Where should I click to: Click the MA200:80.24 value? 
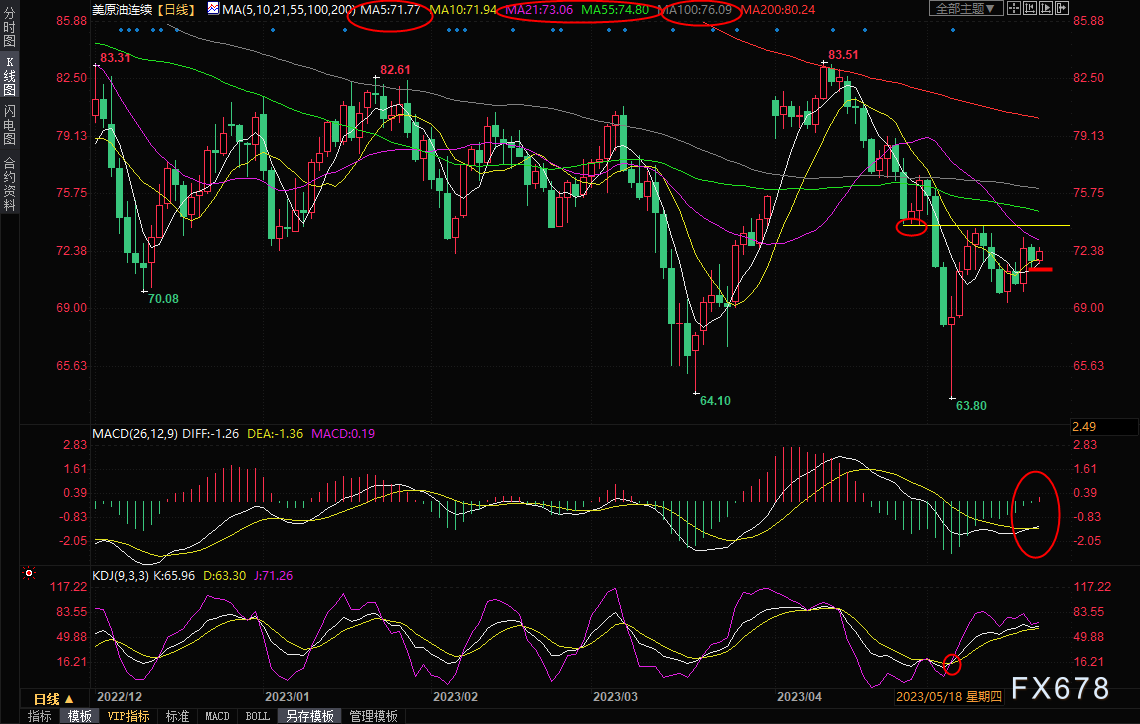tap(778, 9)
